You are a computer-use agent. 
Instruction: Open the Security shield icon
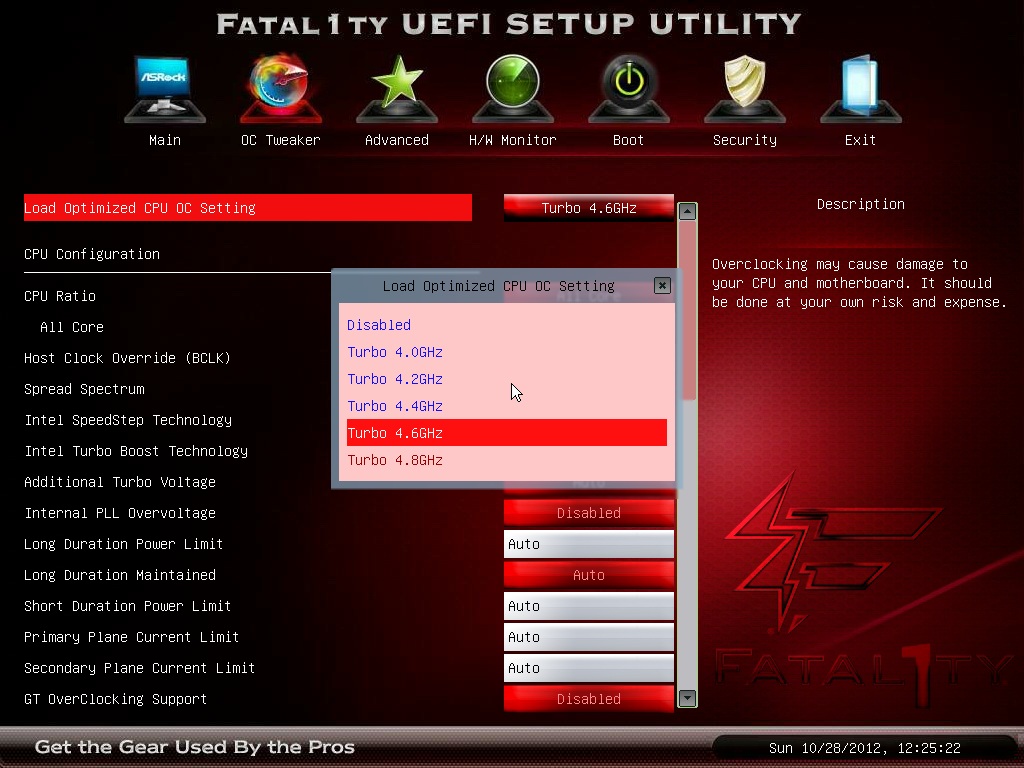[x=744, y=89]
